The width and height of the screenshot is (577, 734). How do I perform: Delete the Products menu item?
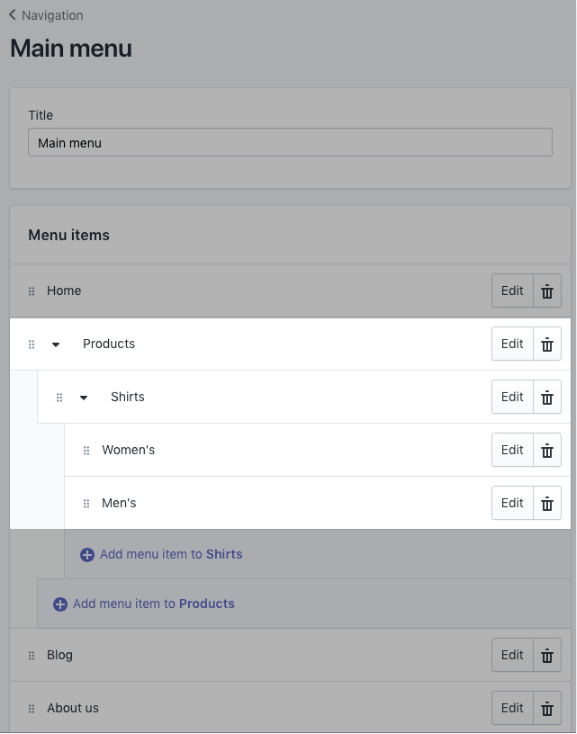coord(547,344)
